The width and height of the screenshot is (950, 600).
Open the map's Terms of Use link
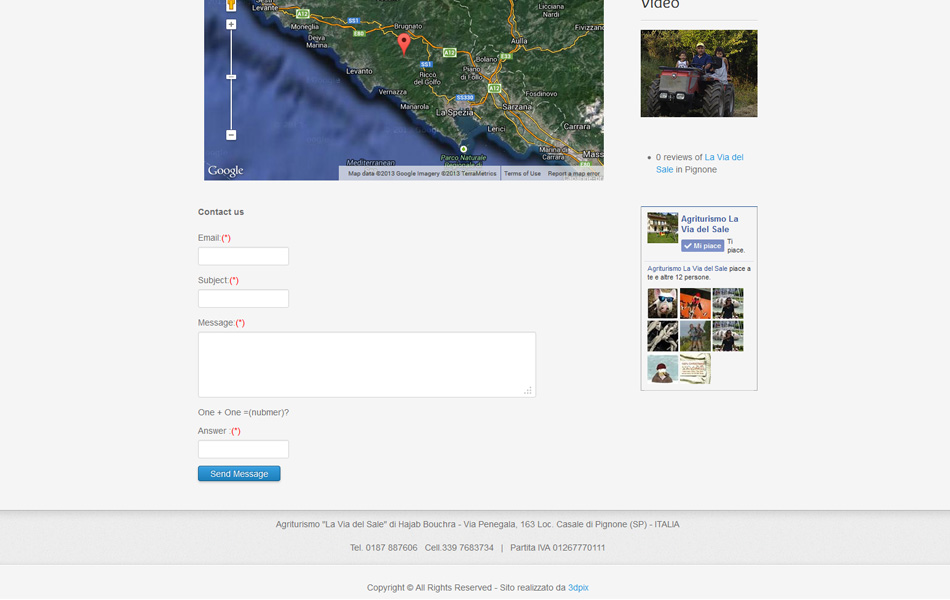pyautogui.click(x=522, y=173)
